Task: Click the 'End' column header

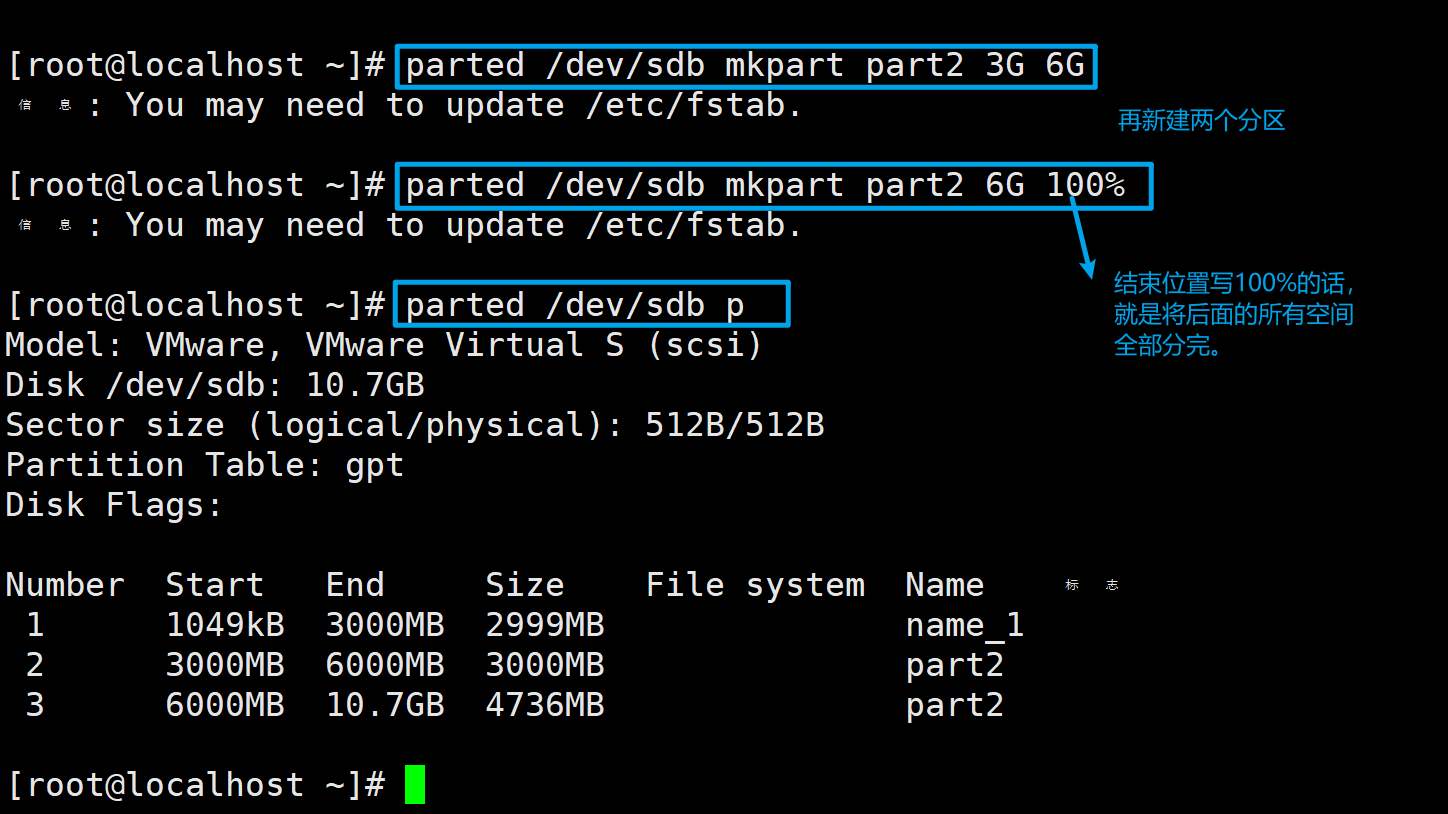Action: [355, 585]
